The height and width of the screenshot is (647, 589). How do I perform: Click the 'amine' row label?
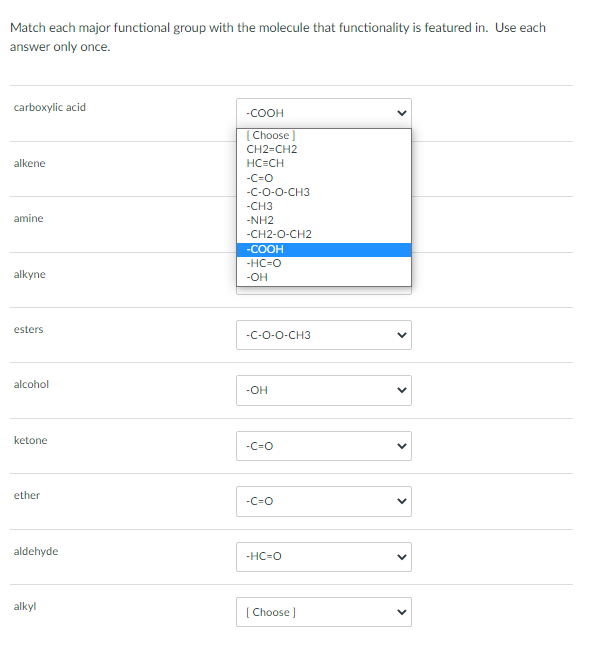pyautogui.click(x=28, y=218)
